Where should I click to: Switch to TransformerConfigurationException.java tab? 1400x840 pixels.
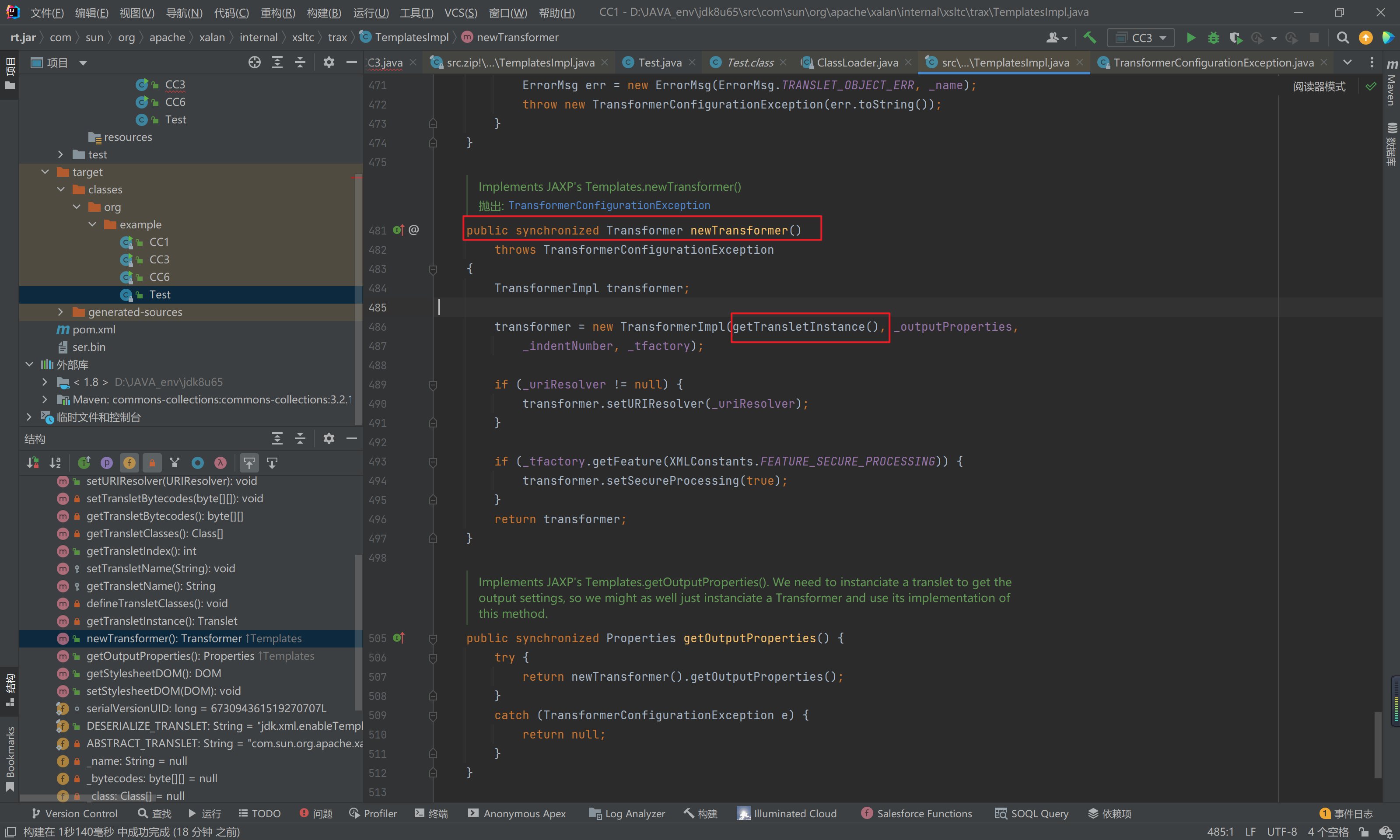pos(1213,62)
